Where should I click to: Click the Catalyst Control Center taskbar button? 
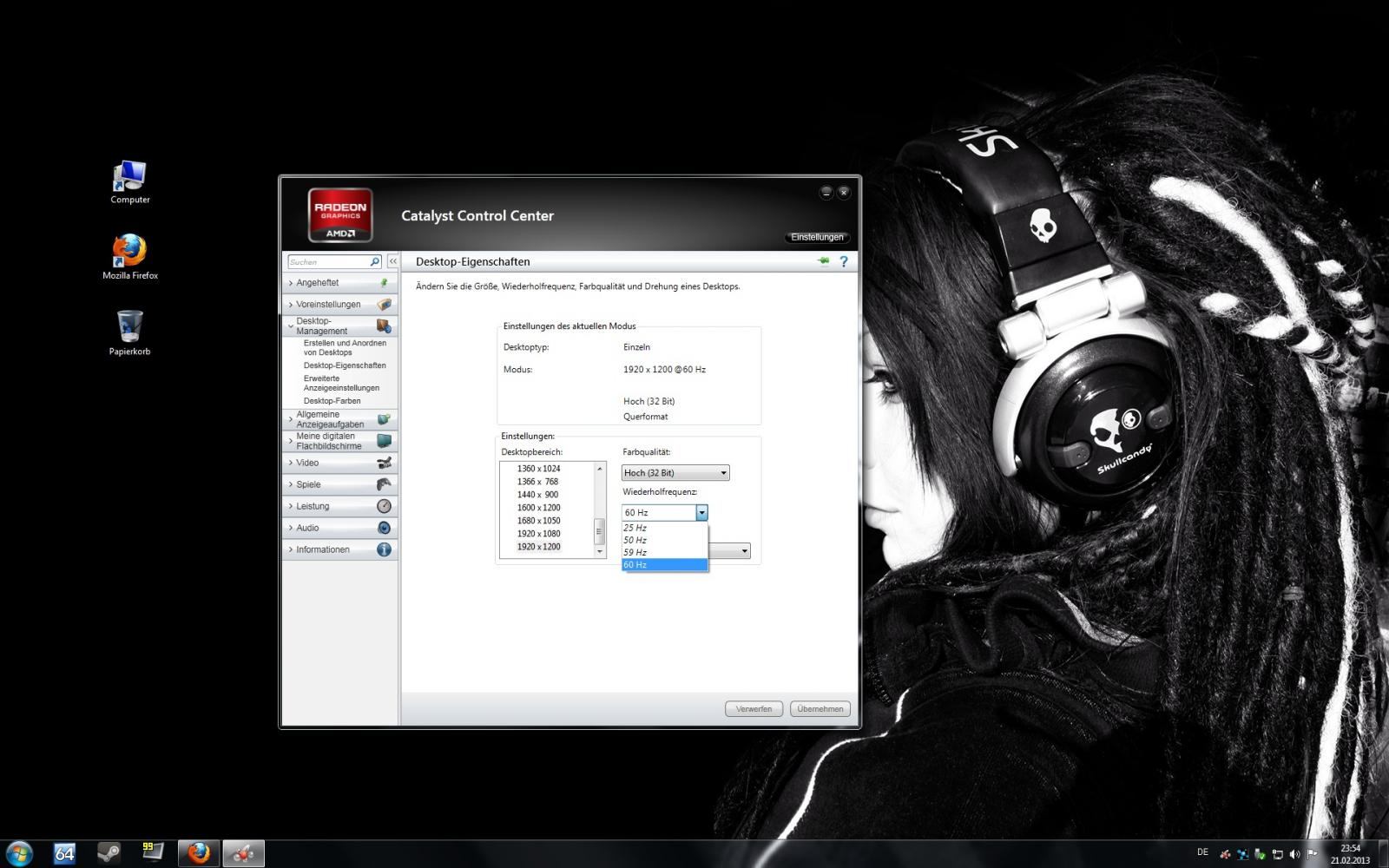tap(243, 853)
